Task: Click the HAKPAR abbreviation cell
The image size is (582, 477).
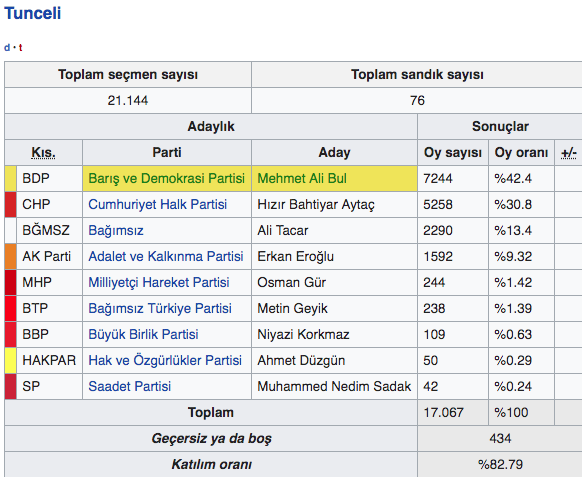Action: (49, 360)
